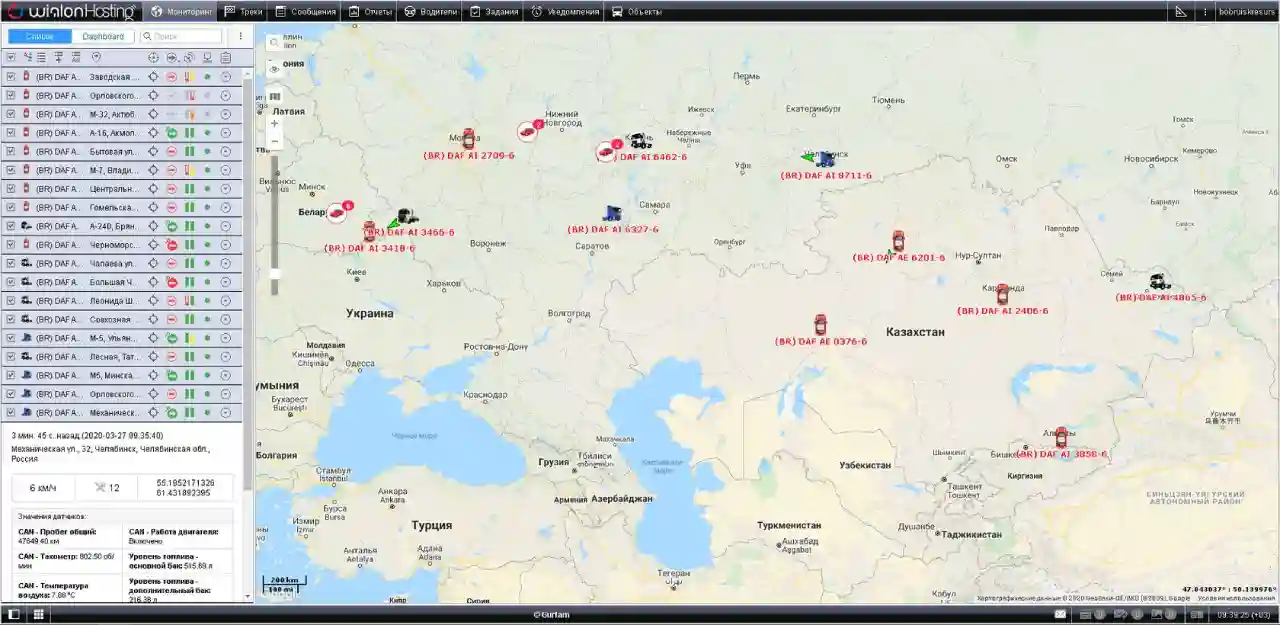Toggle map visibility eye icon

[274, 69]
